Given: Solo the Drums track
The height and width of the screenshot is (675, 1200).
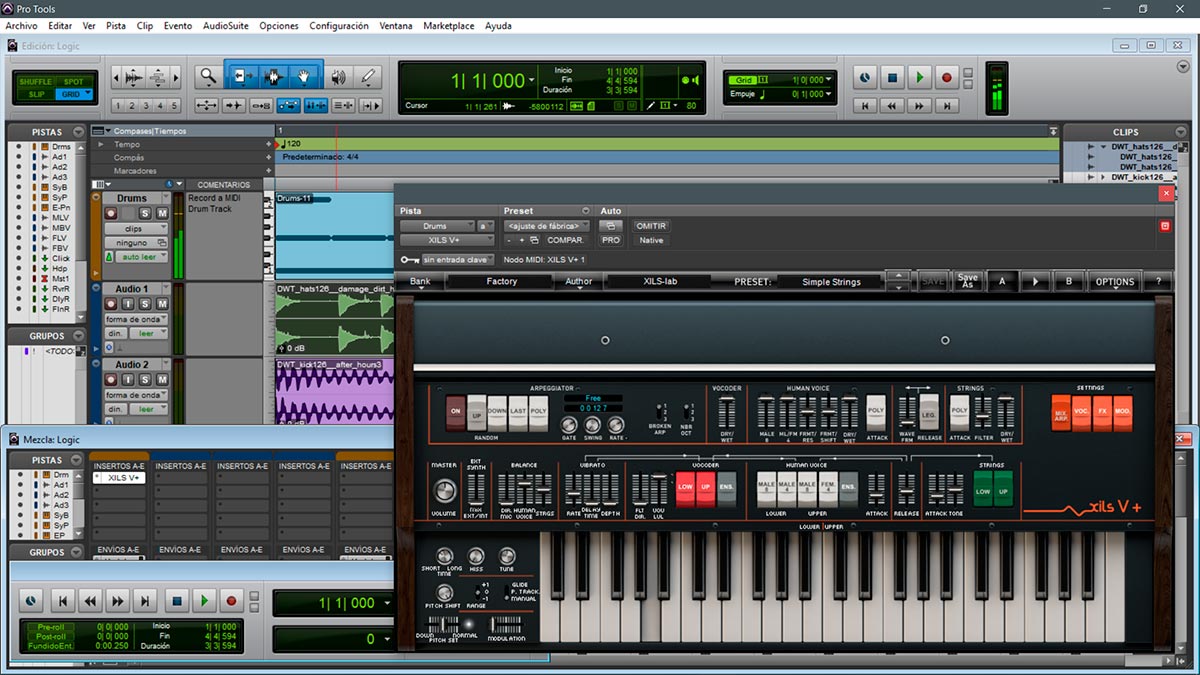Looking at the screenshot, I should [x=145, y=214].
